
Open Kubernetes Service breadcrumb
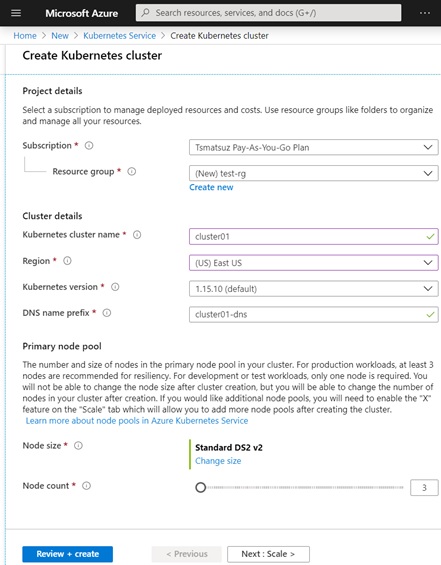(120, 36)
